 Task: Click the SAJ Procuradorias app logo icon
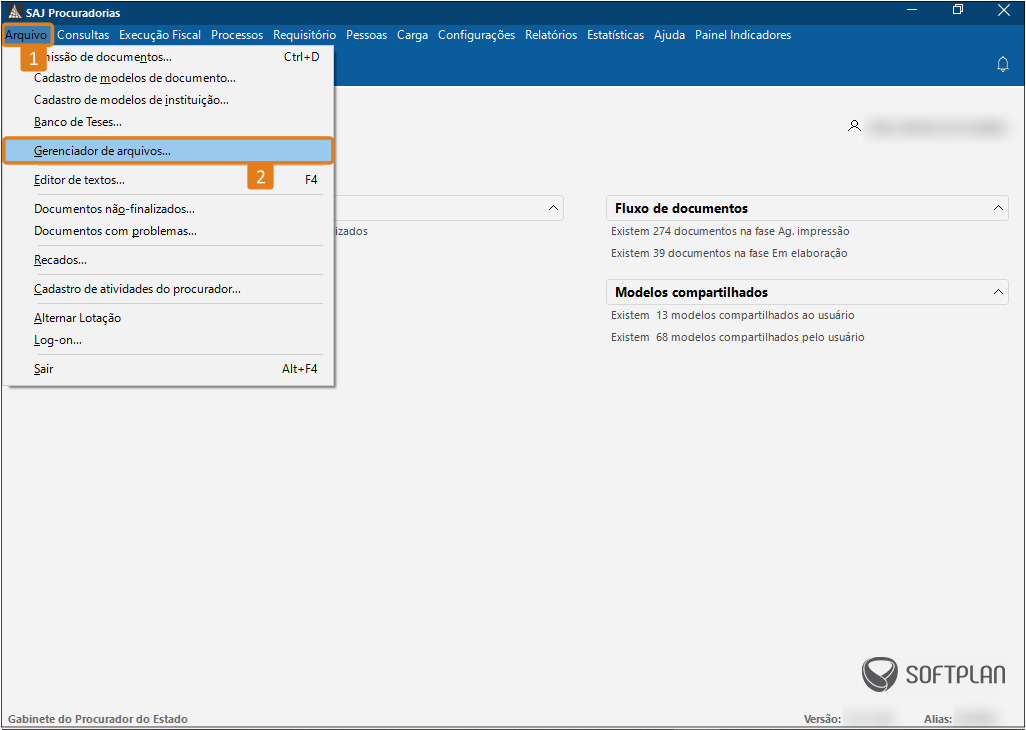[x=14, y=11]
